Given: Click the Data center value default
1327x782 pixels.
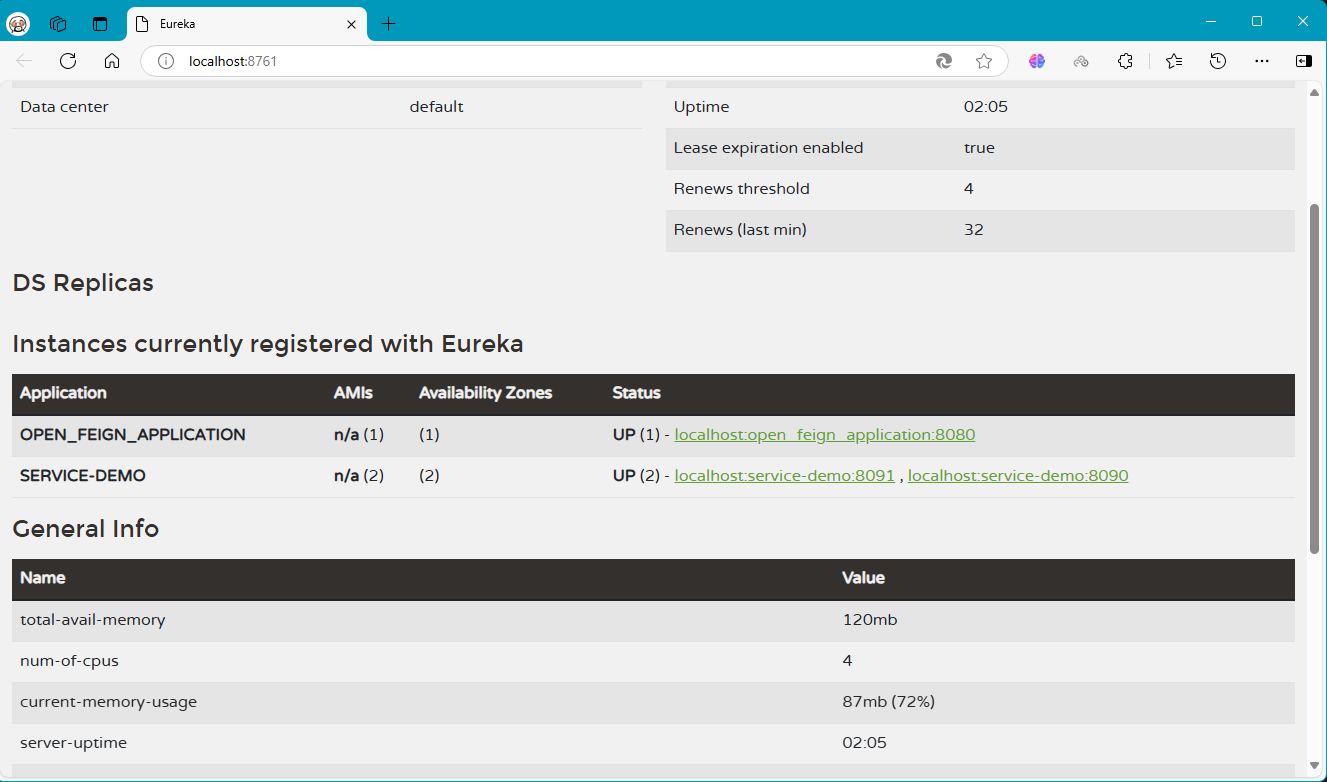Looking at the screenshot, I should coord(437,107).
